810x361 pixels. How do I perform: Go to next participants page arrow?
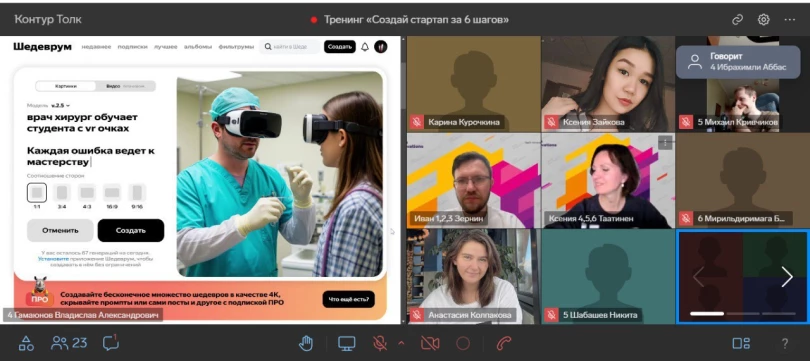(787, 277)
